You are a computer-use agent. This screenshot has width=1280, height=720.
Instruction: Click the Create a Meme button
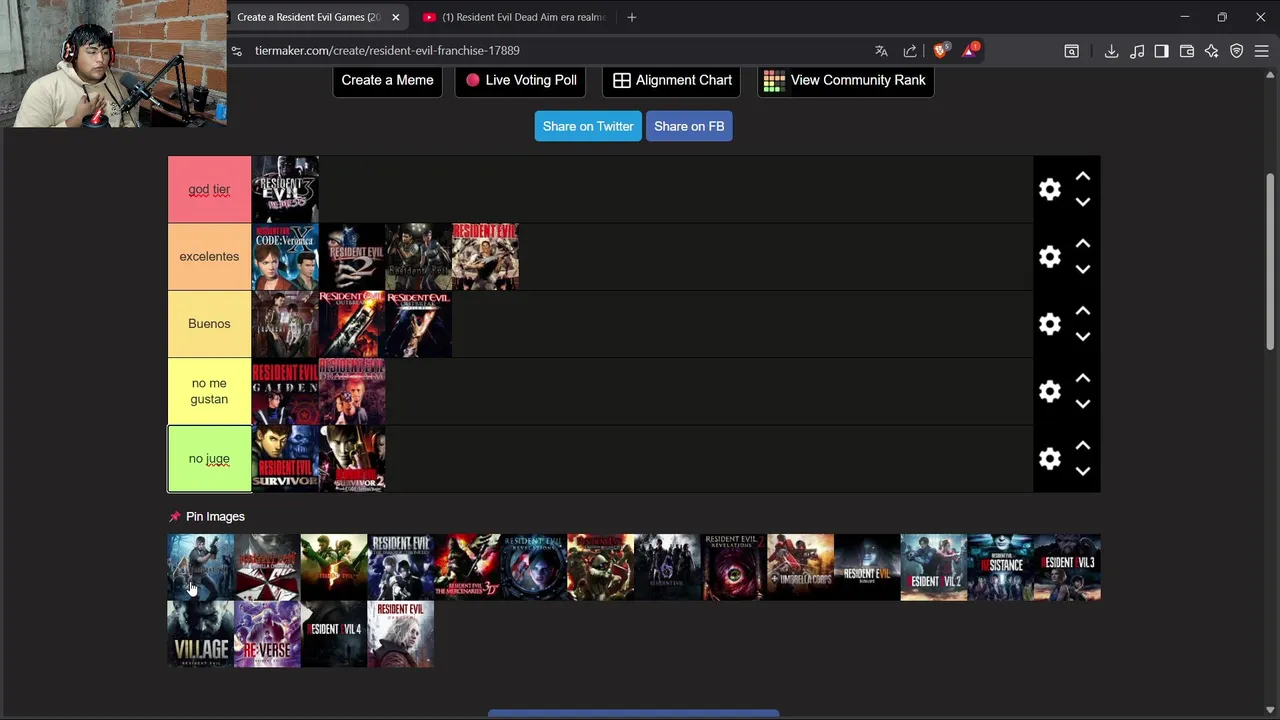387,80
